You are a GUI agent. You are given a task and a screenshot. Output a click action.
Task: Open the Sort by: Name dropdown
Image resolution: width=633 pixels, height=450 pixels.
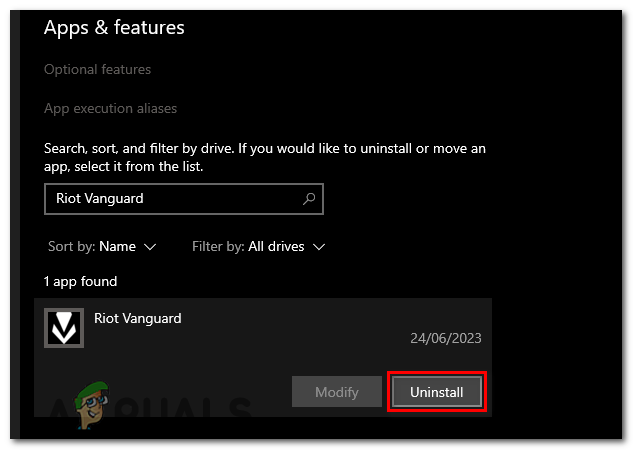(102, 247)
